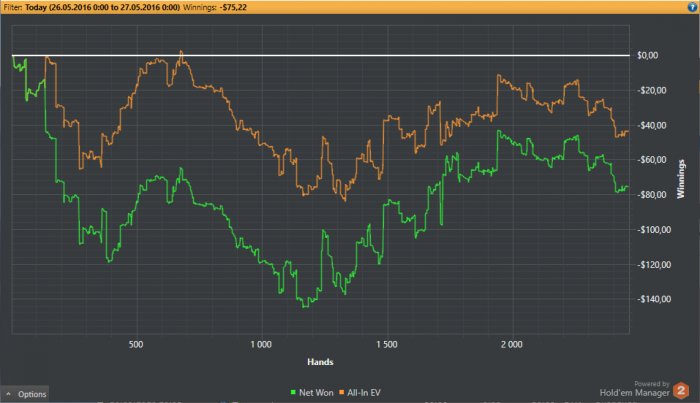700x403 pixels.
Task: Click the Filter: label in header
Action: click(12, 7)
